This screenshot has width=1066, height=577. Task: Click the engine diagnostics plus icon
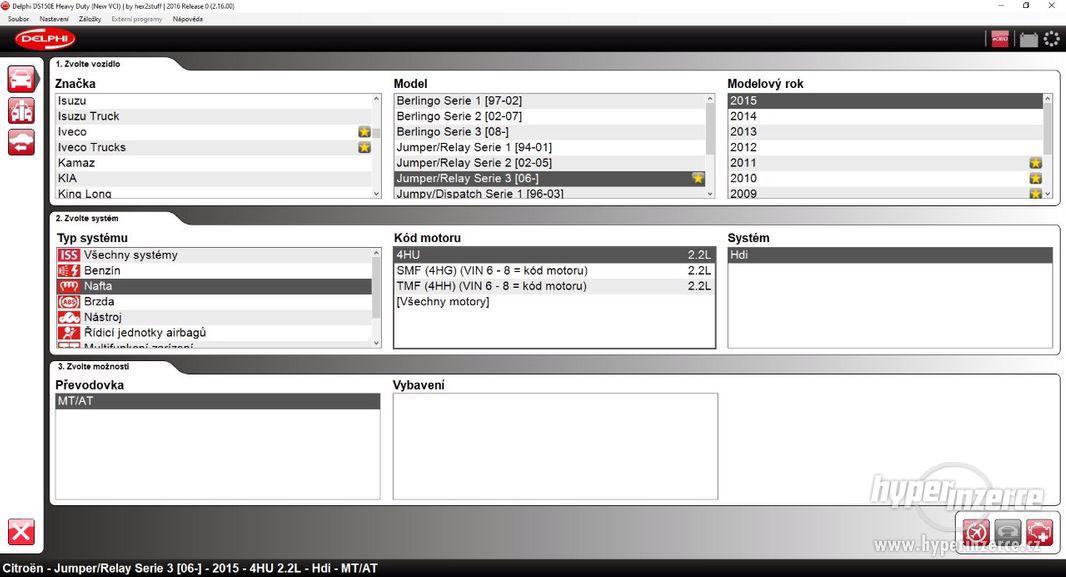1039,531
